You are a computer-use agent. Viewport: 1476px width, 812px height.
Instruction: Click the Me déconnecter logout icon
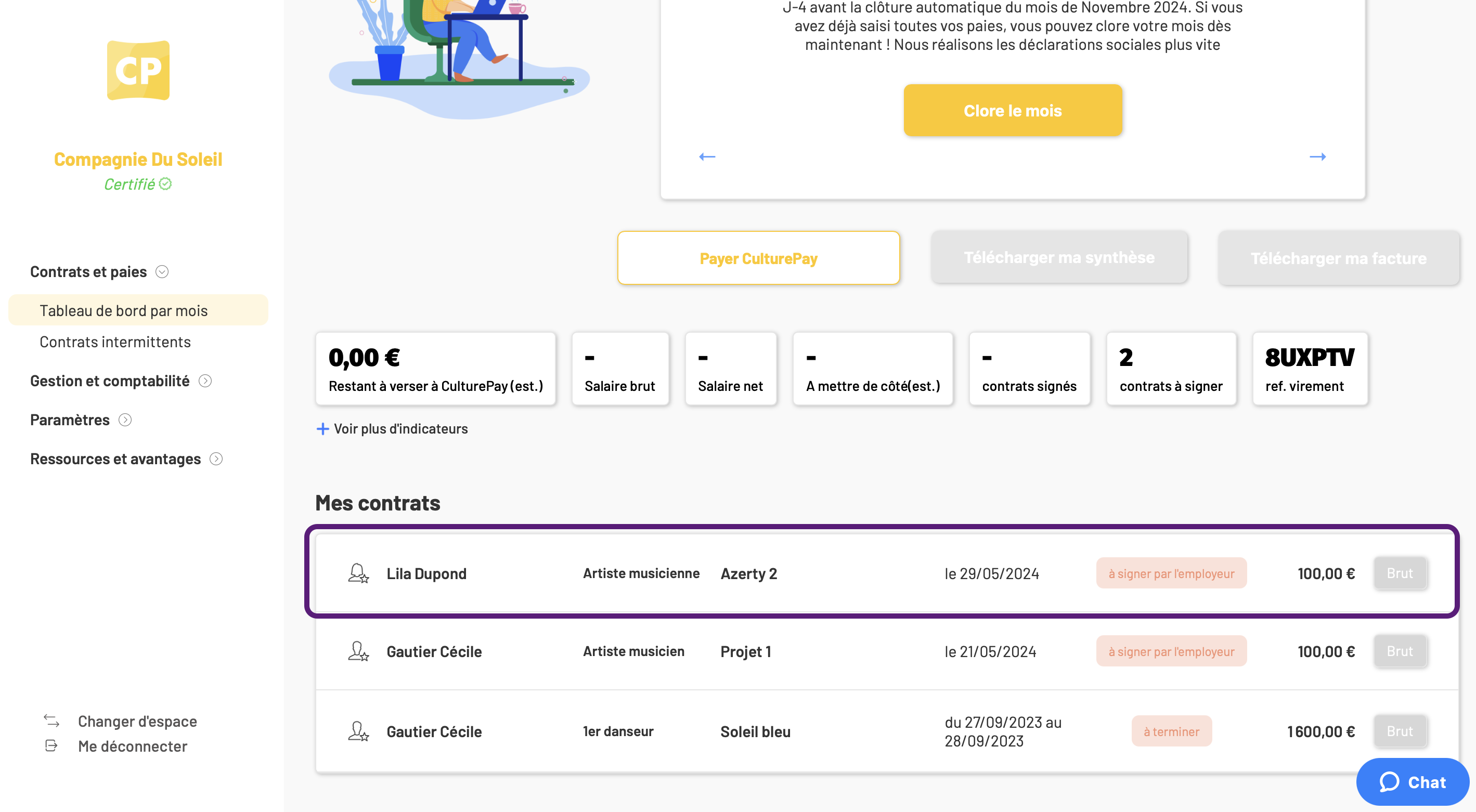click(51, 745)
